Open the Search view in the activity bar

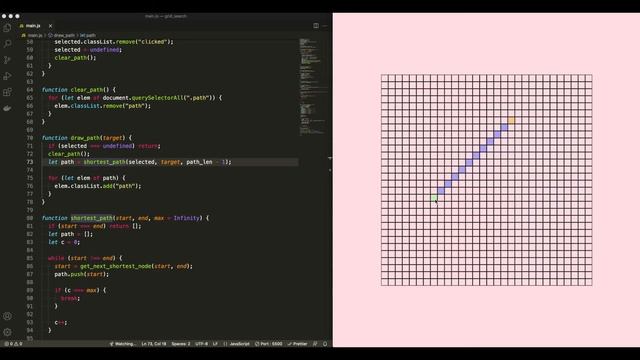click(7, 44)
